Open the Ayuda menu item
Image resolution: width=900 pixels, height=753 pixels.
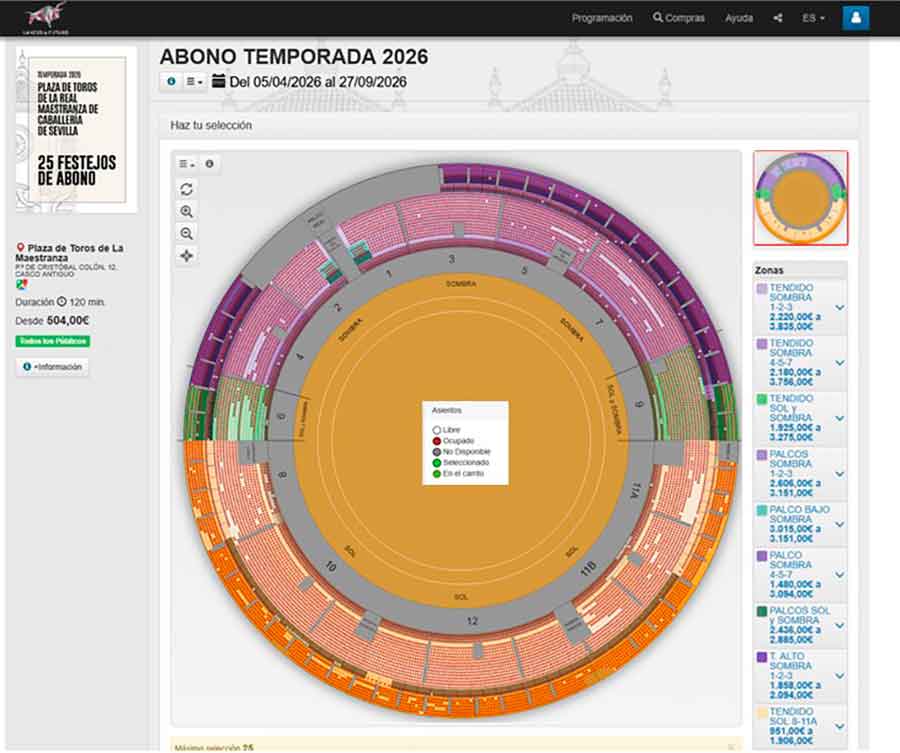click(x=738, y=18)
